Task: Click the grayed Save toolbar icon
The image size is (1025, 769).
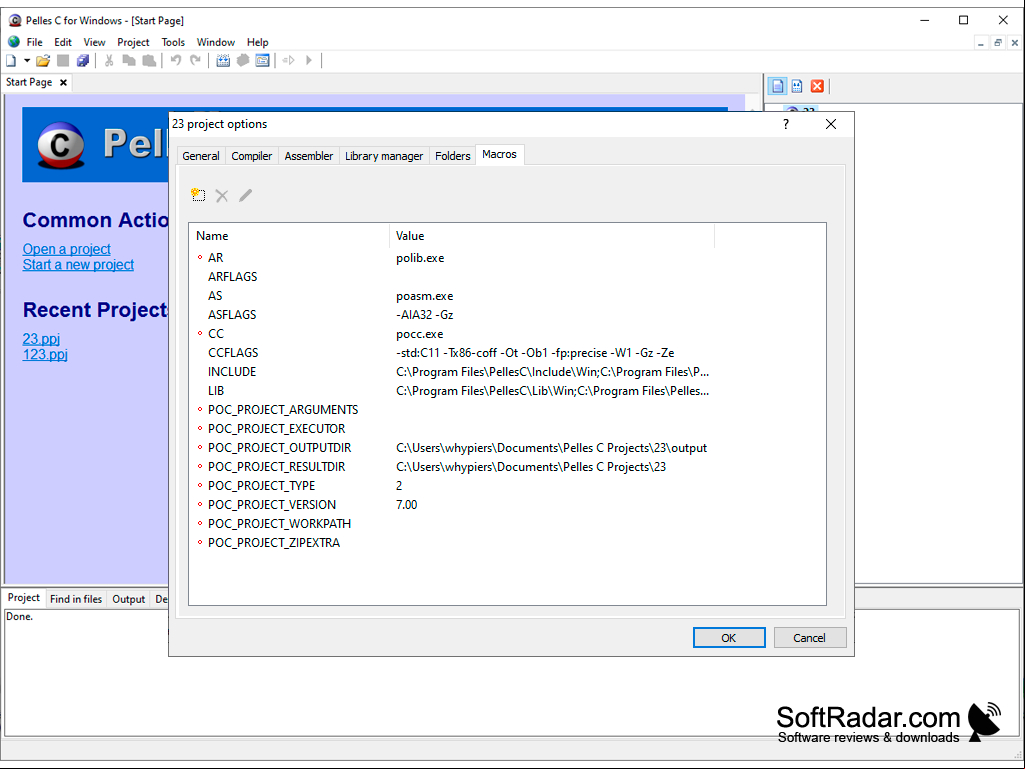Action: coord(63,61)
